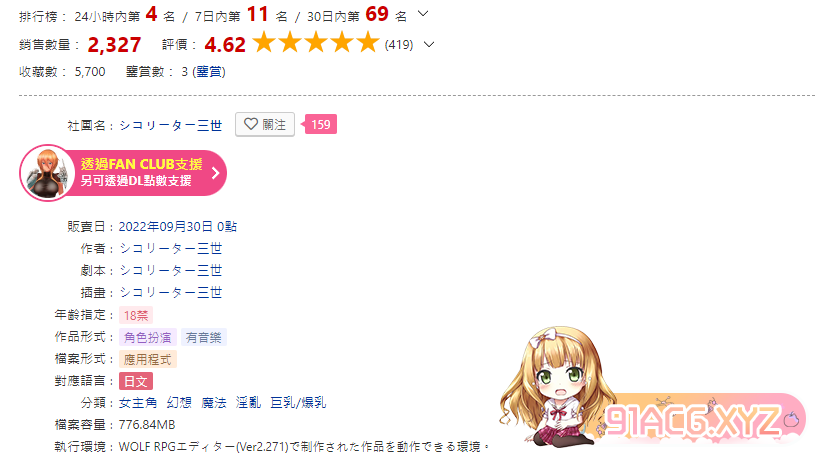The image size is (838, 469).
Task: Expand the rating breakdown chevron
Action: (429, 45)
